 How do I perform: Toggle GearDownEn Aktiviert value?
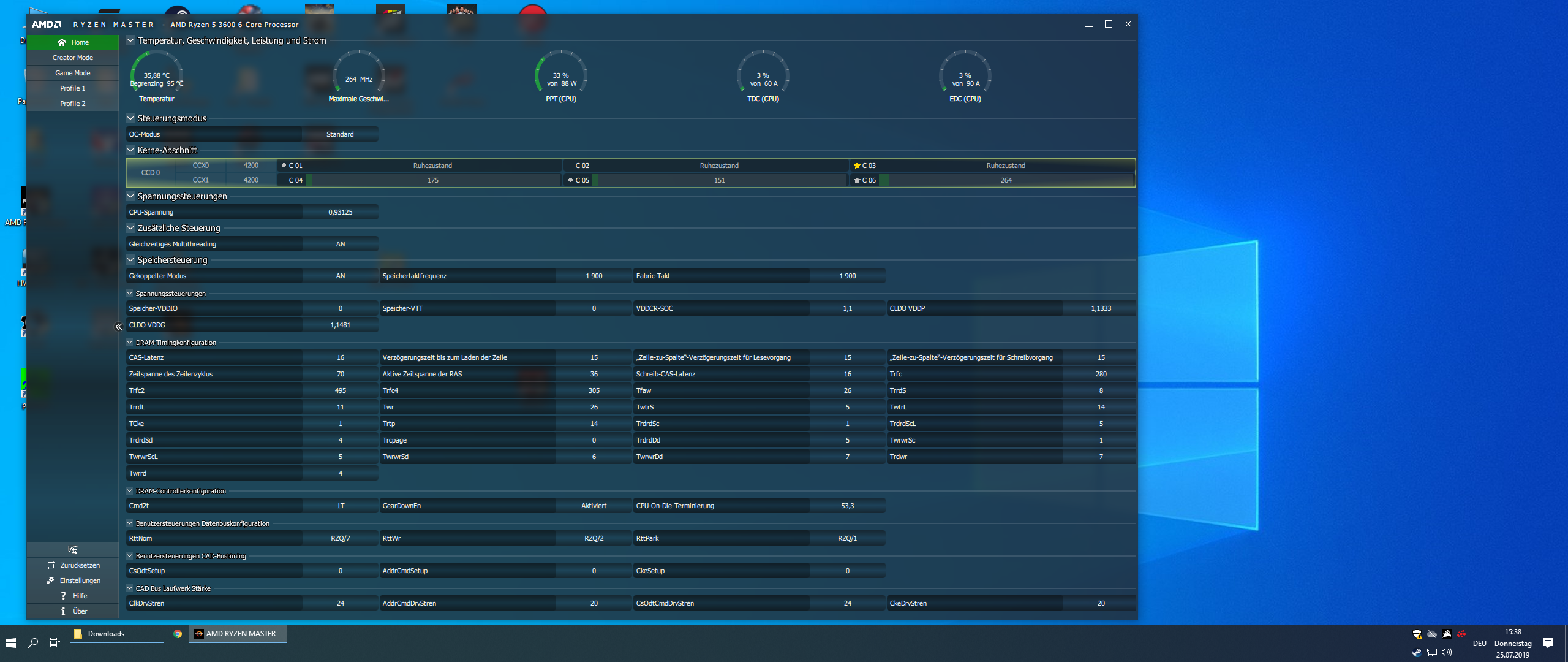point(593,506)
